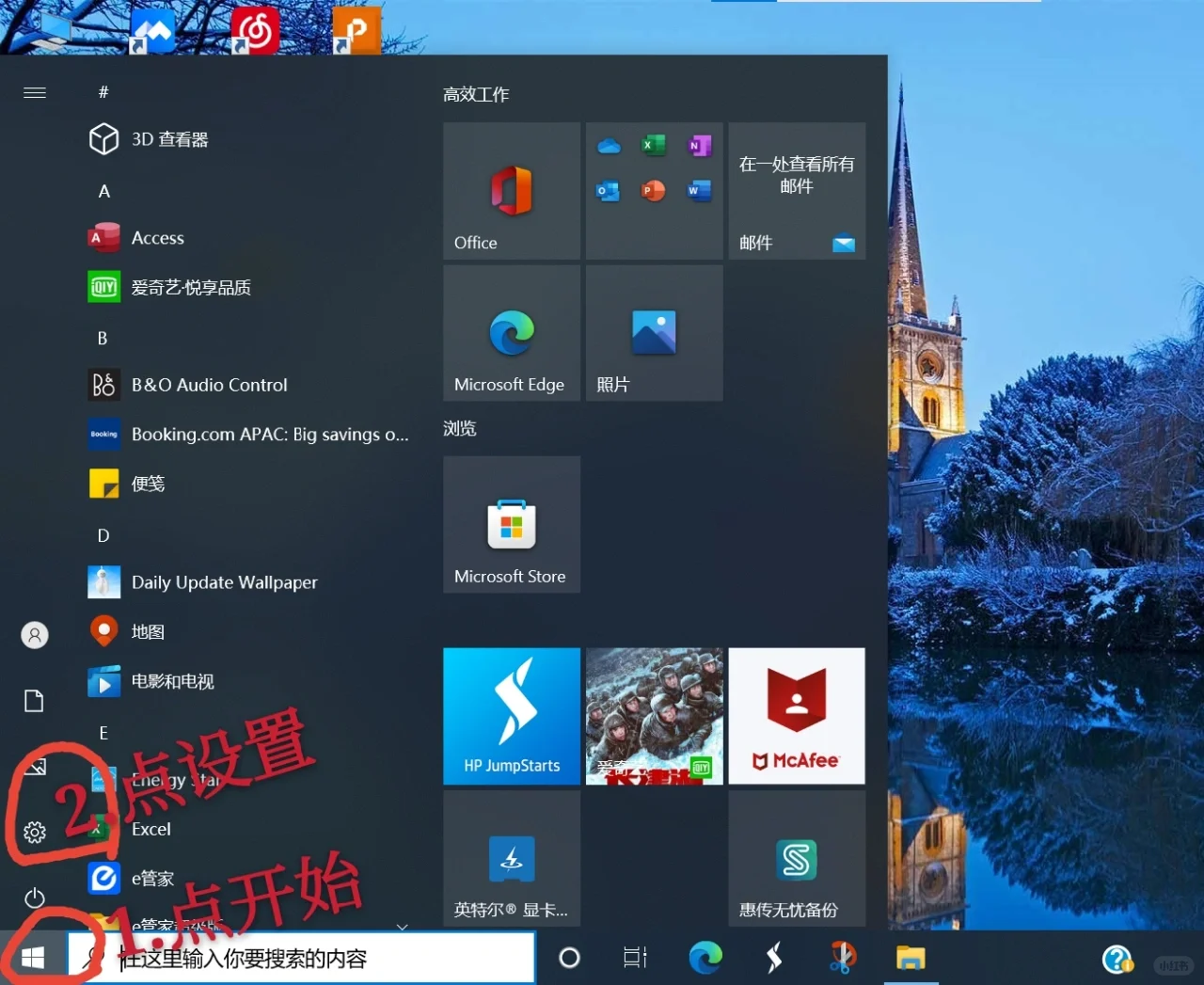Open the HP JumpStarts tile
Screen dimensions: 1204x985
coord(511,715)
